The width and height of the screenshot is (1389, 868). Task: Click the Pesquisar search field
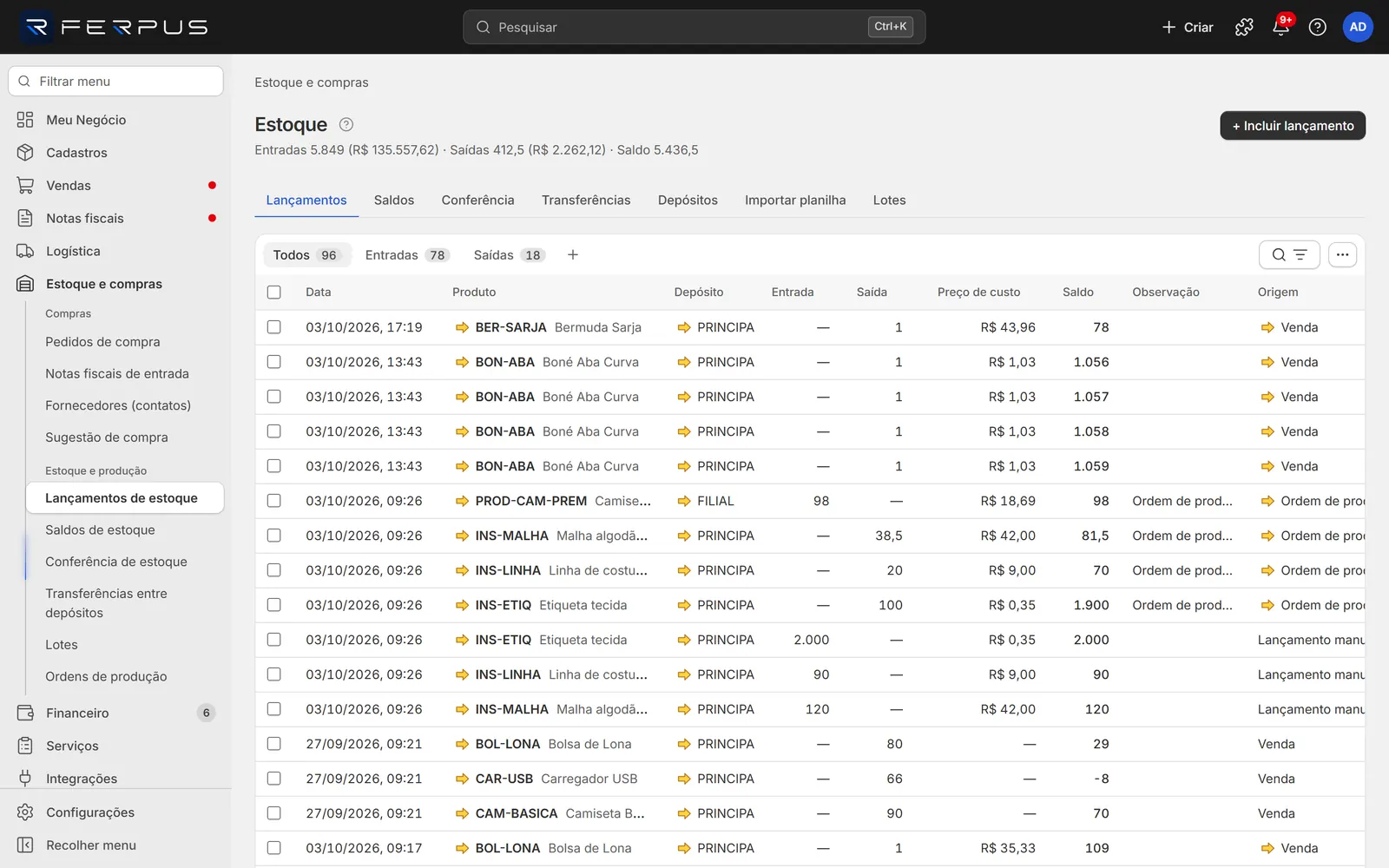[x=694, y=27]
